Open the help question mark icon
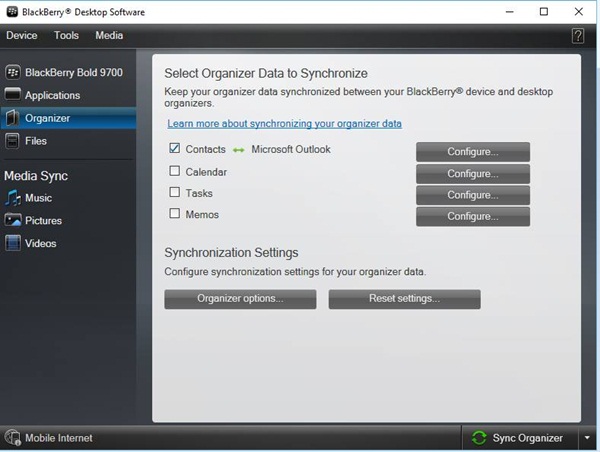The image size is (600, 452). (578, 36)
